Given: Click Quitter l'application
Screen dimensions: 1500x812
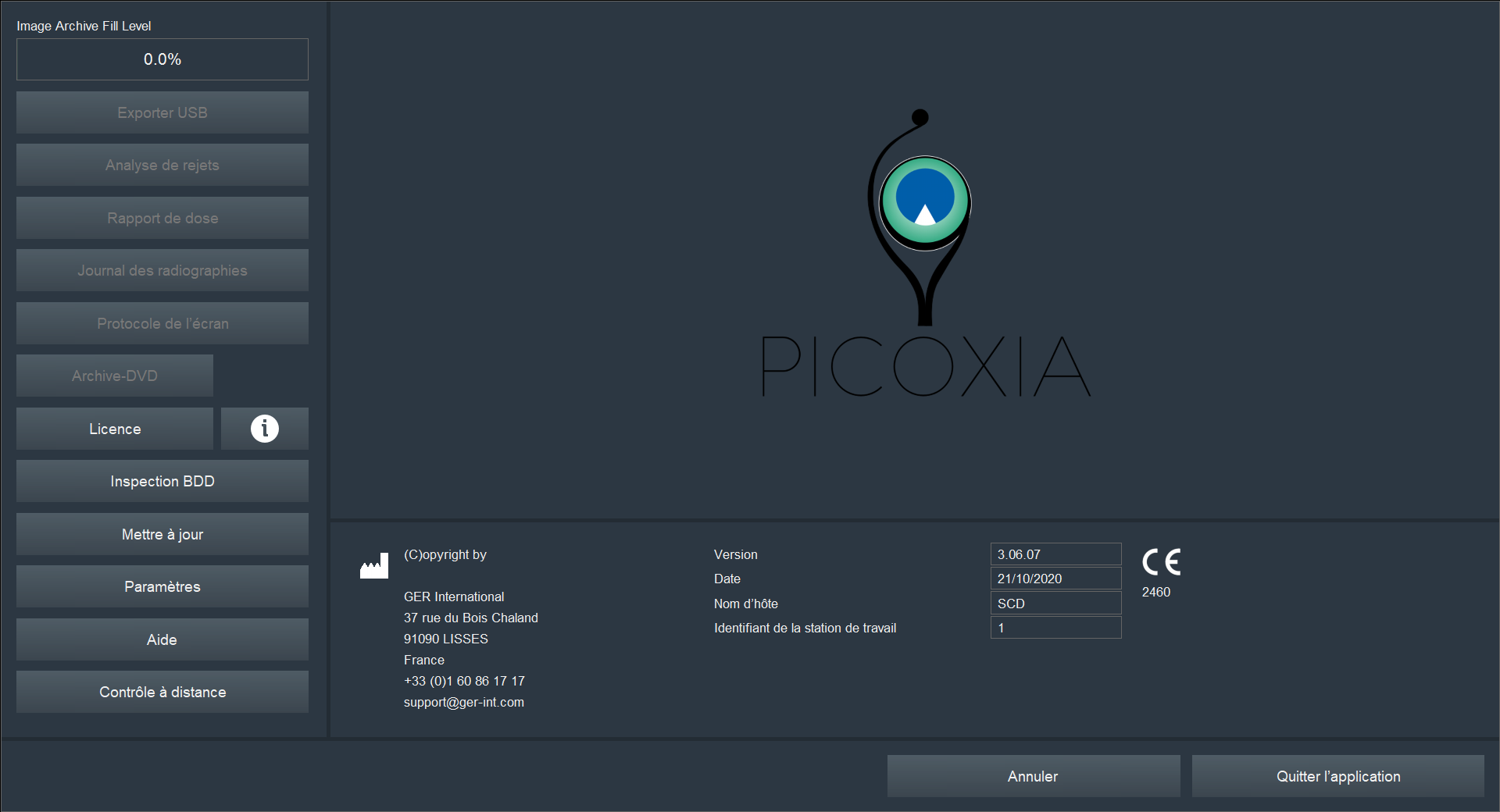Looking at the screenshot, I should coord(1338,776).
